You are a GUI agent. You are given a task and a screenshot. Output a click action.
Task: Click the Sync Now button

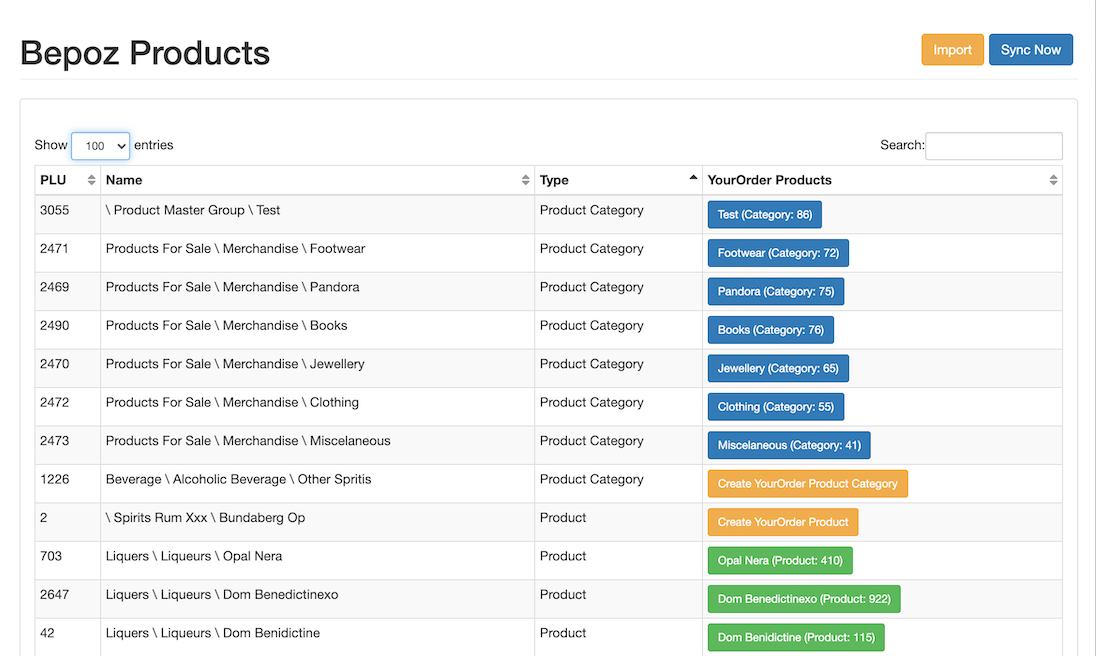(1030, 50)
